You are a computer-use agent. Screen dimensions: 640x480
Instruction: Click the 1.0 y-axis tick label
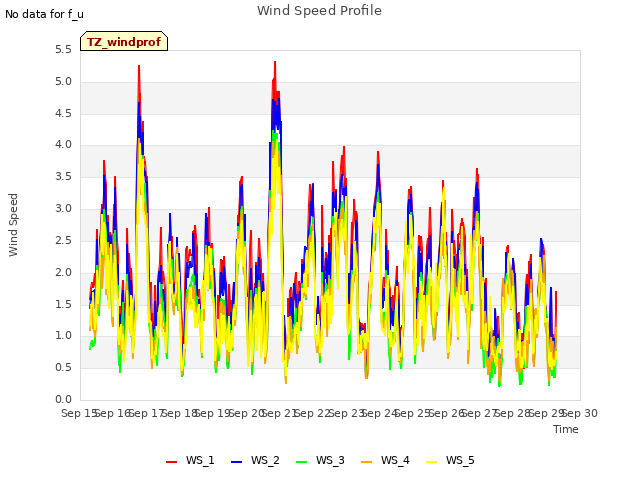click(x=63, y=336)
